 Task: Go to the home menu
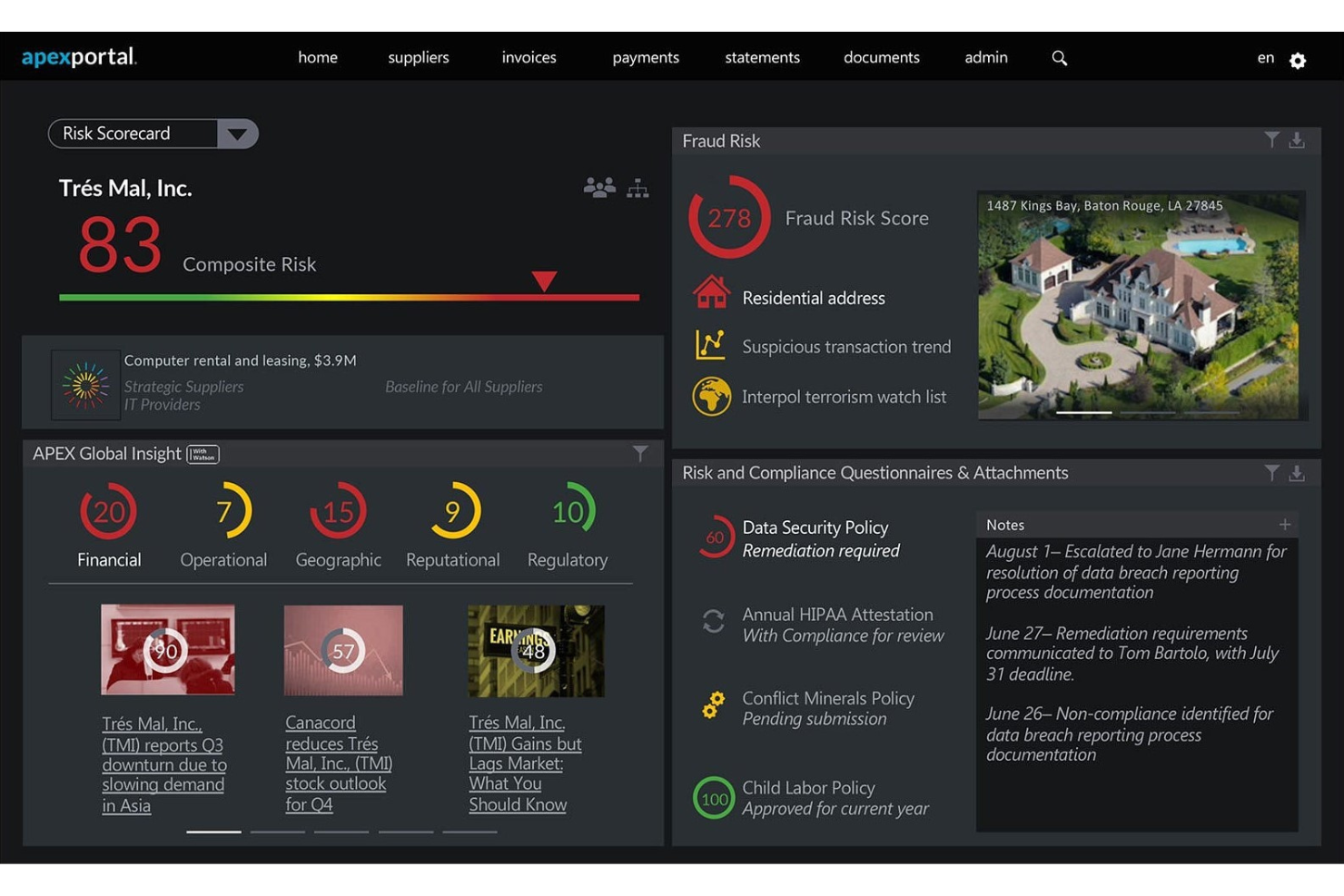pos(318,57)
